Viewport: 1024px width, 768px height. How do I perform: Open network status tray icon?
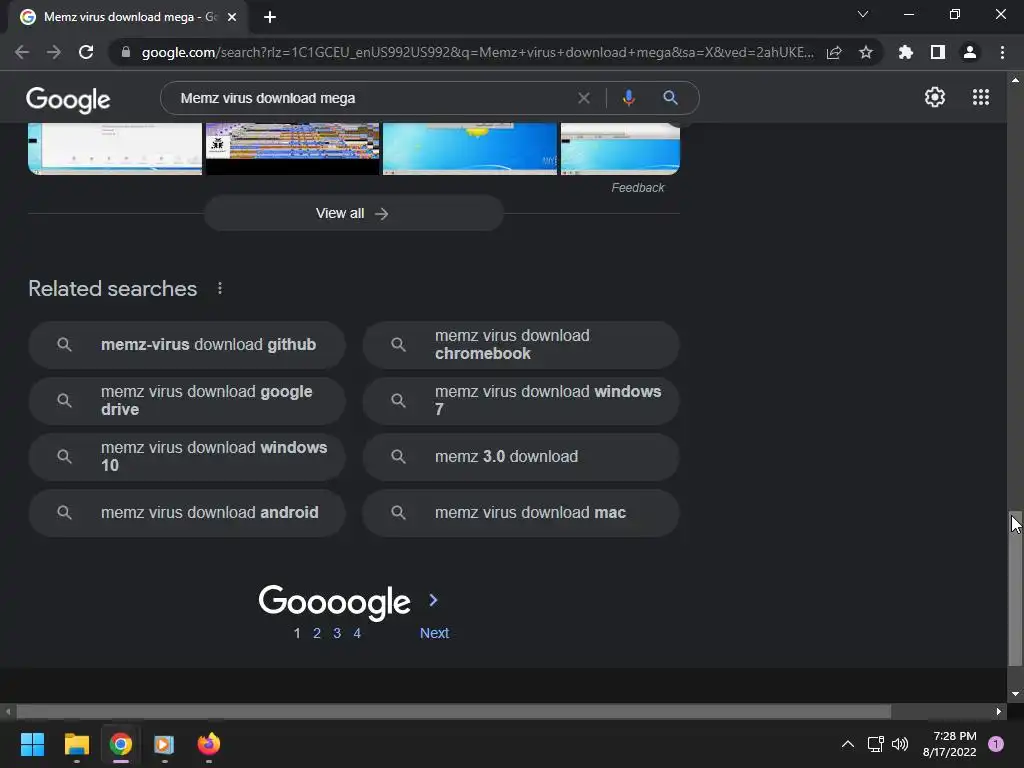click(875, 744)
